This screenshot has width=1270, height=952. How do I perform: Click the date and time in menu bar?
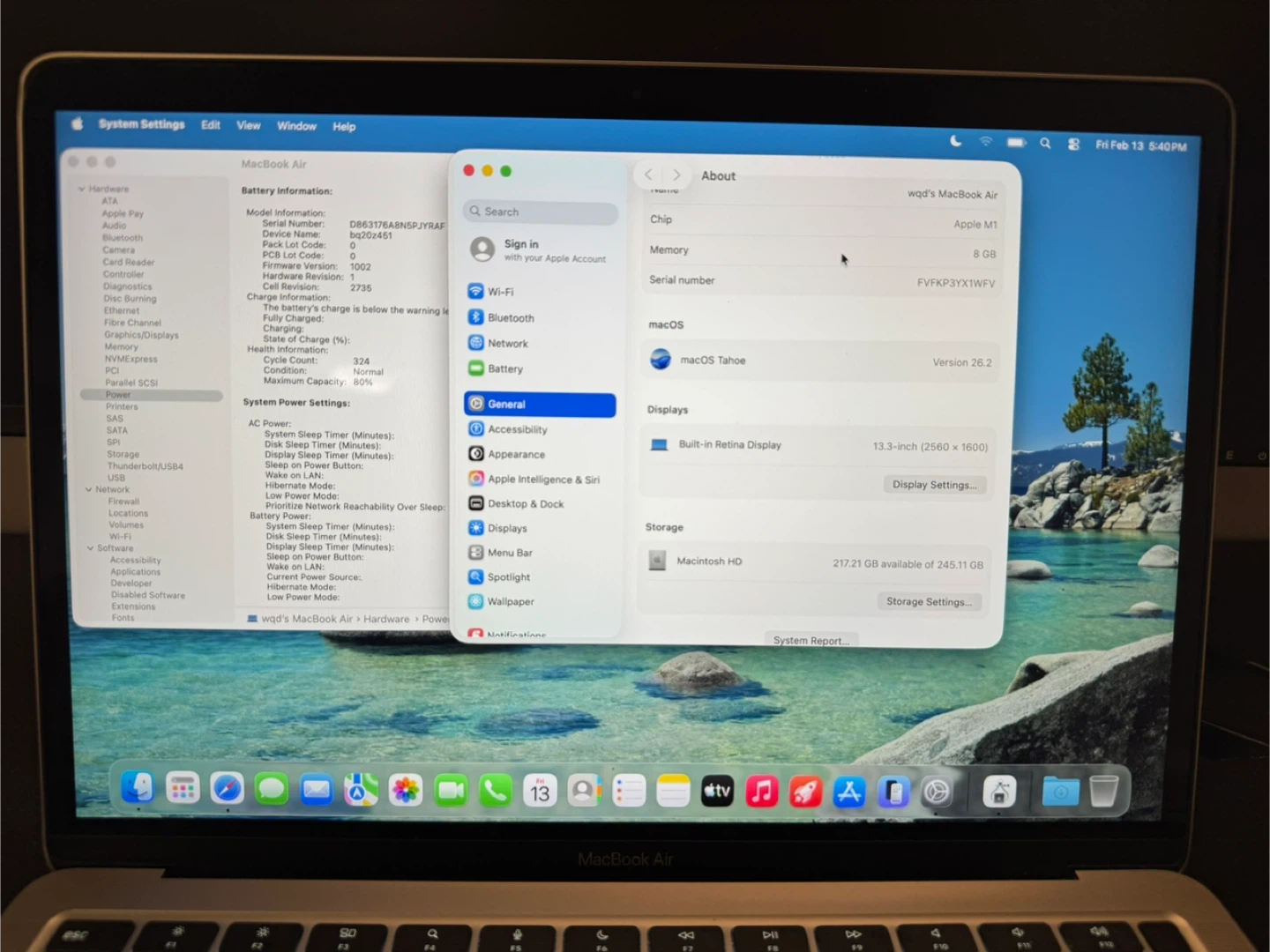1141,145
